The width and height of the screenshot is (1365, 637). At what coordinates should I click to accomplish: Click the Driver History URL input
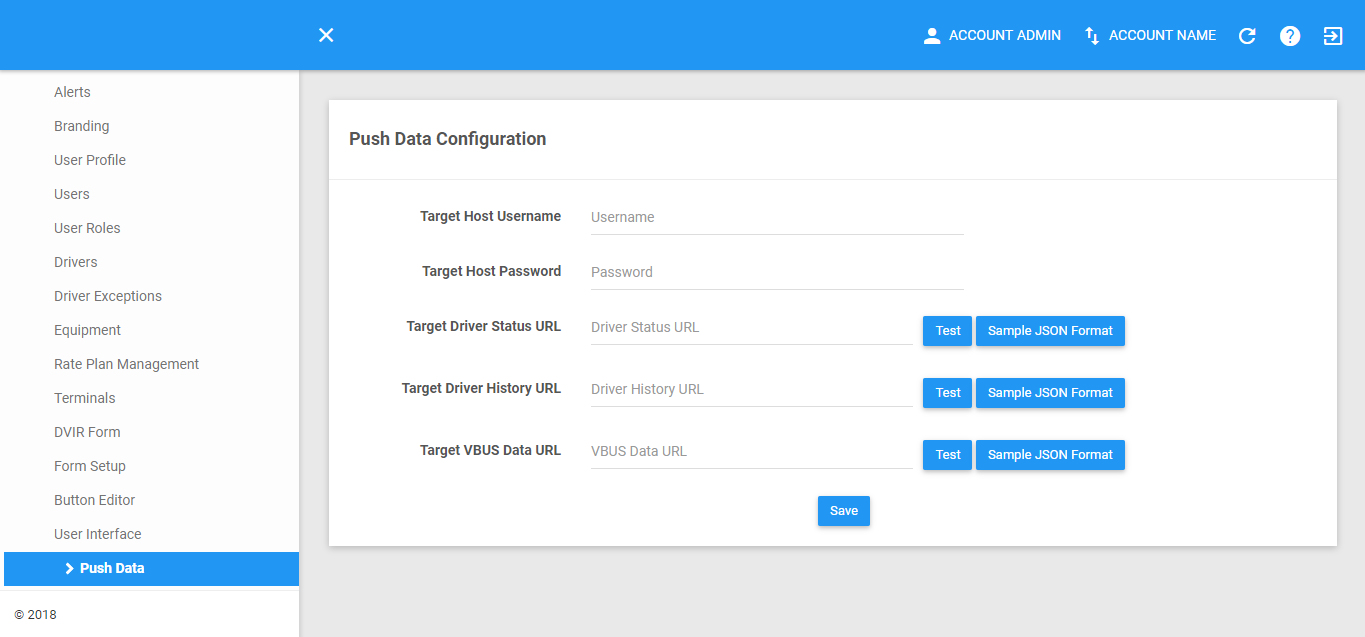752,389
